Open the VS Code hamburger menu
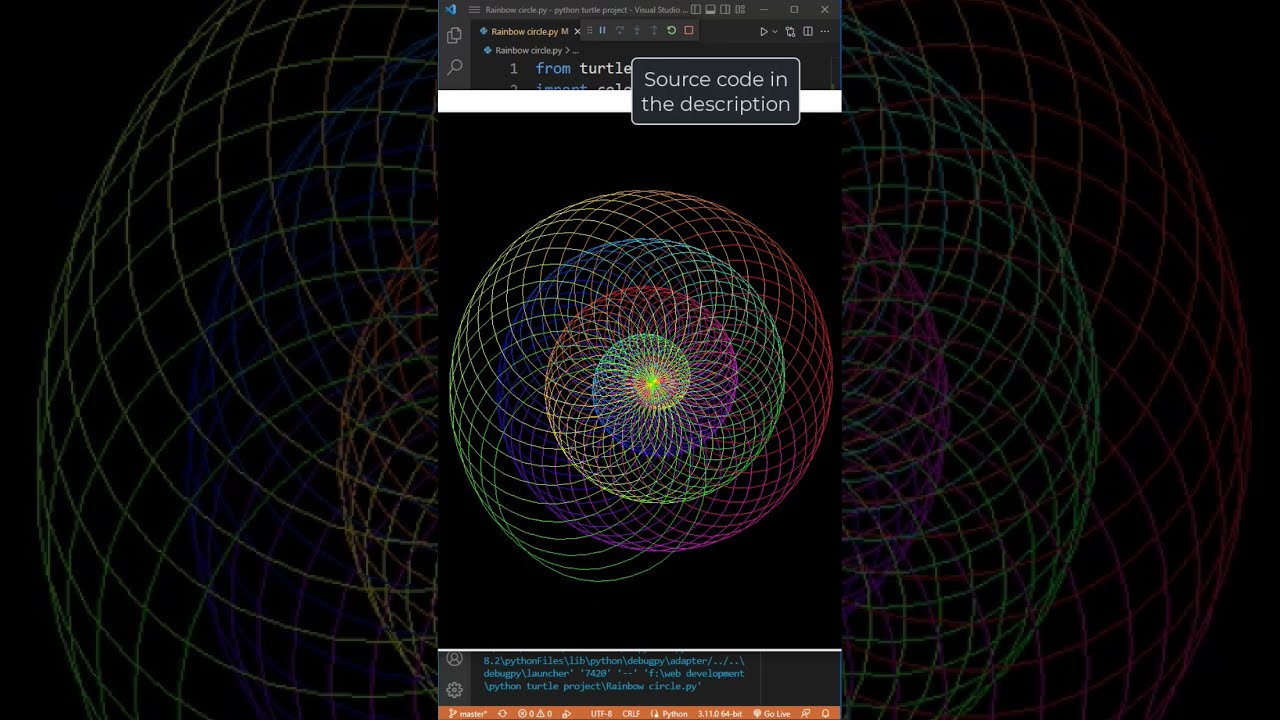The width and height of the screenshot is (1280, 720). coord(474,10)
